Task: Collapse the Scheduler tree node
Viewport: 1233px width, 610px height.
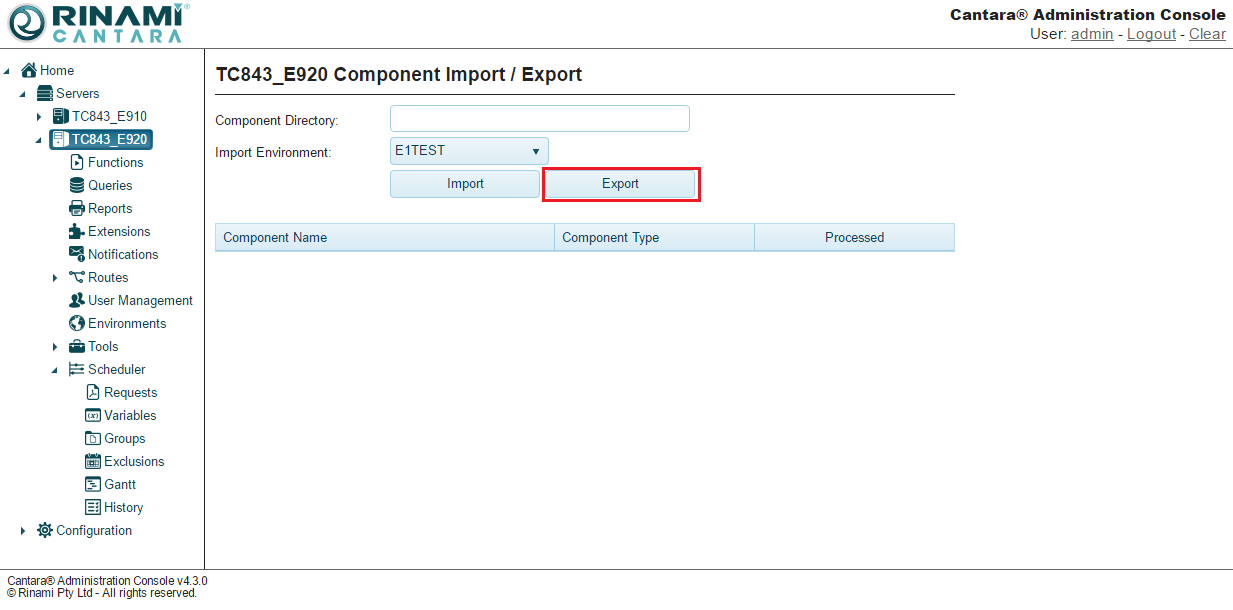Action: (55, 370)
